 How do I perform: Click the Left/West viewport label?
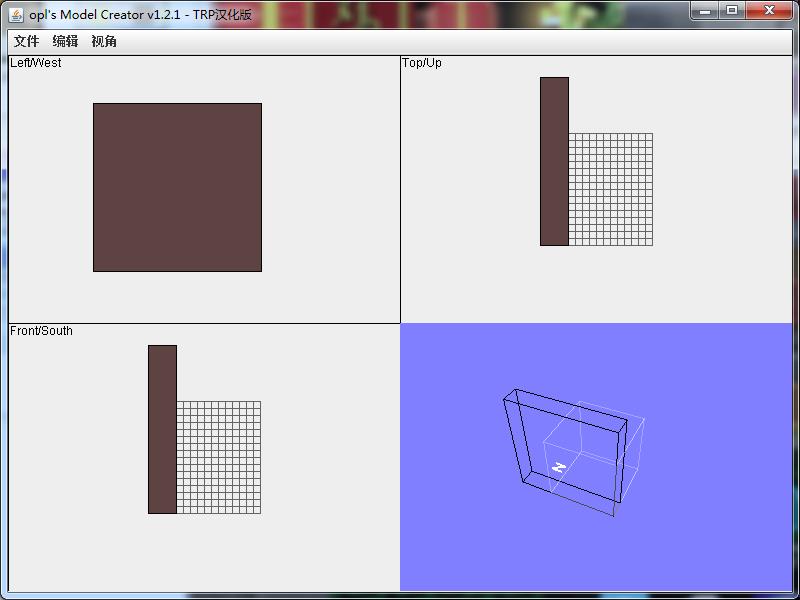tap(35, 63)
